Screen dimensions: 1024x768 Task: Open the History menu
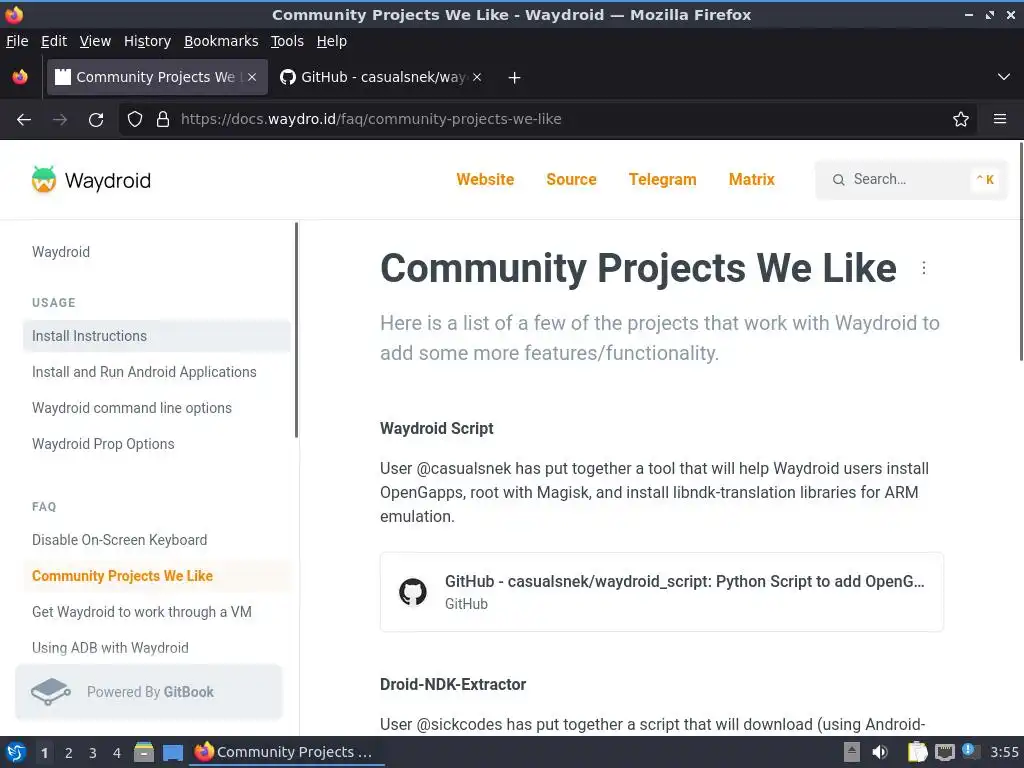coord(148,41)
